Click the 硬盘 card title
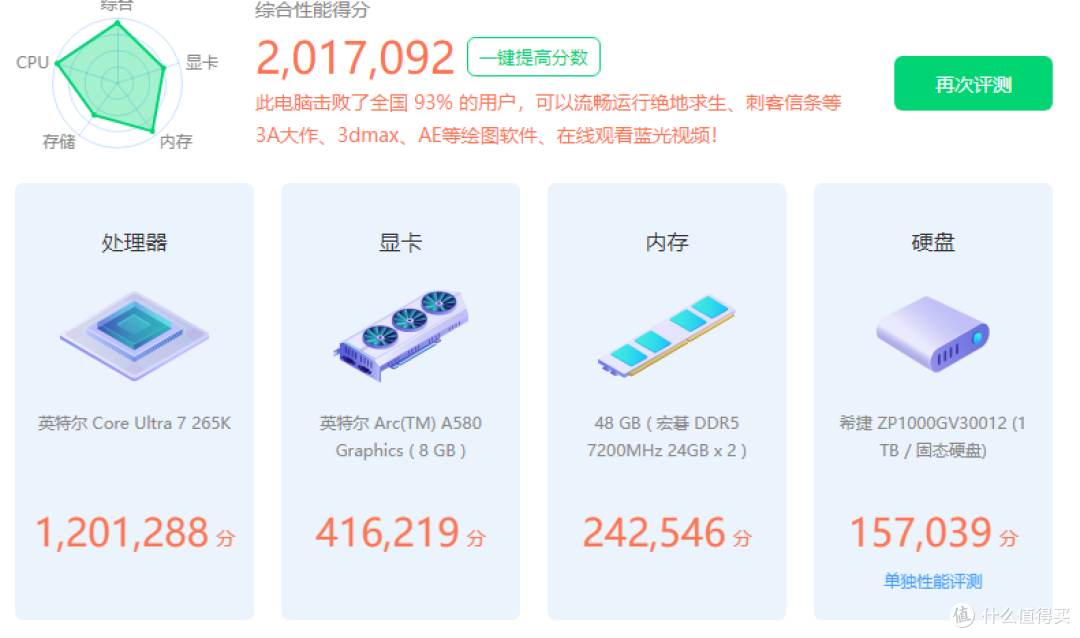 click(x=933, y=243)
